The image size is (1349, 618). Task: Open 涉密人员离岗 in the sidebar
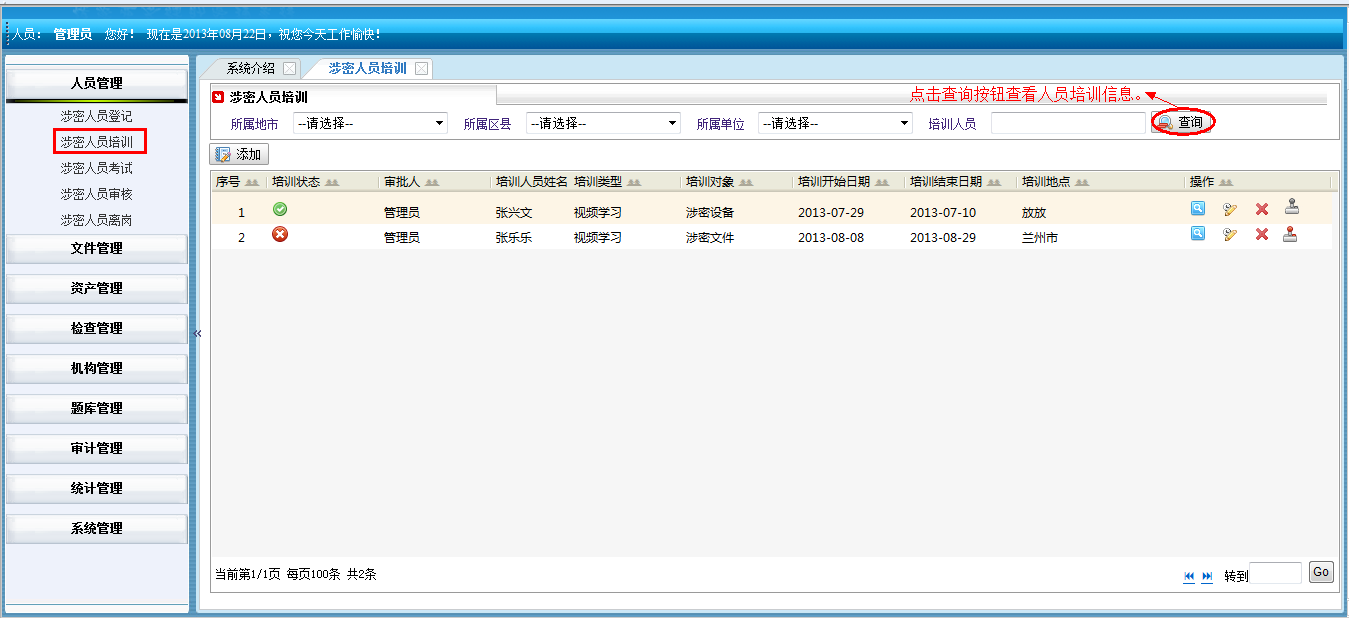[x=96, y=220]
